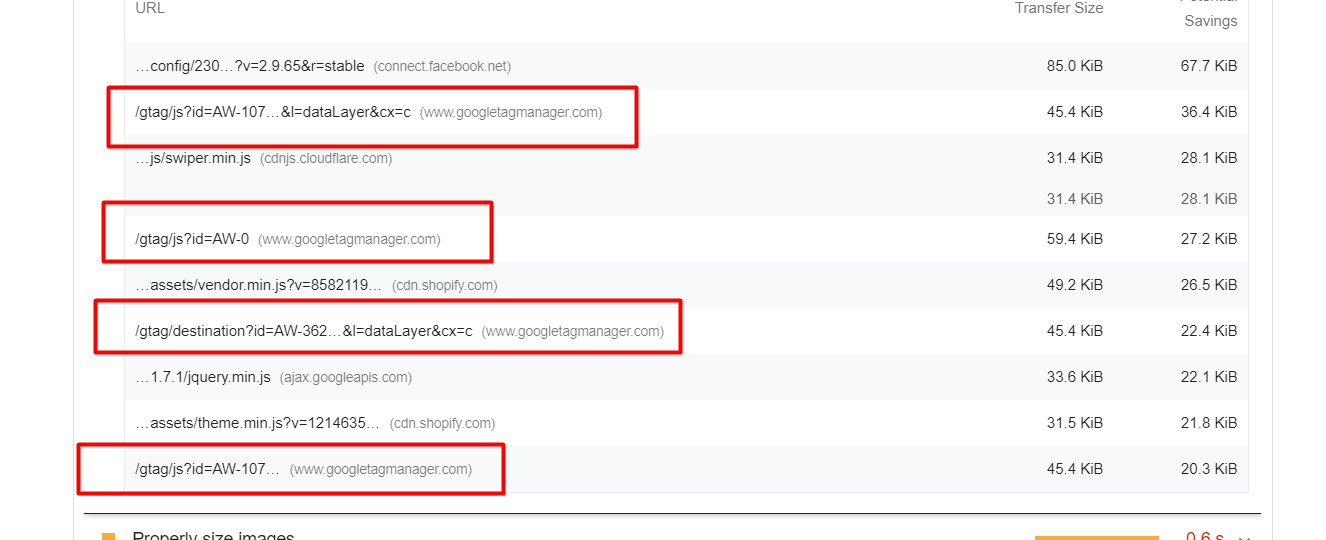This screenshot has width=1326, height=540.
Task: Select 45.4 KiB in the 36.4 KiB savings row
Action: pyautogui.click(x=1075, y=112)
